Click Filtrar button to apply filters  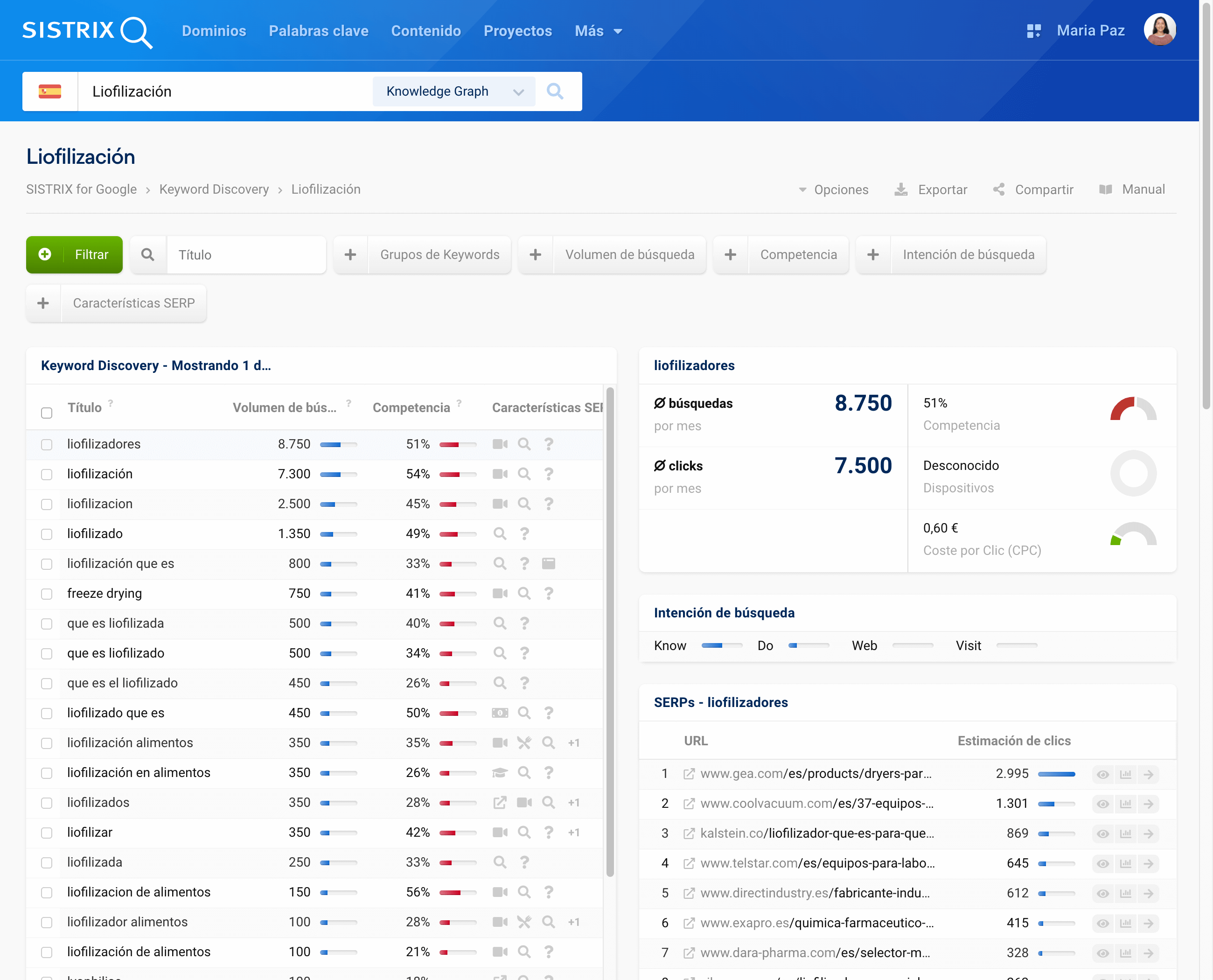tap(75, 254)
